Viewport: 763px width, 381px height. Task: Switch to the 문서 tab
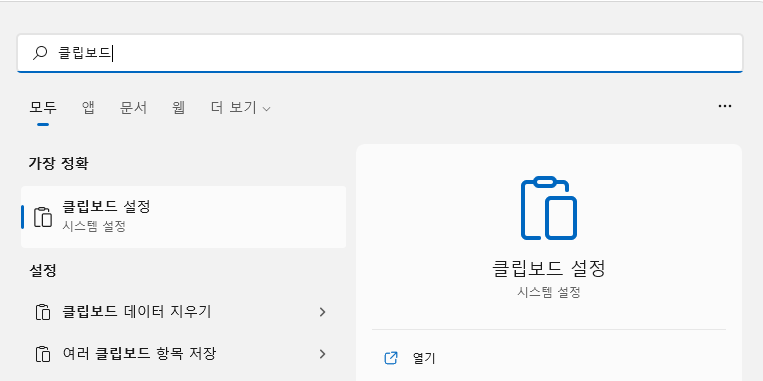click(x=133, y=108)
